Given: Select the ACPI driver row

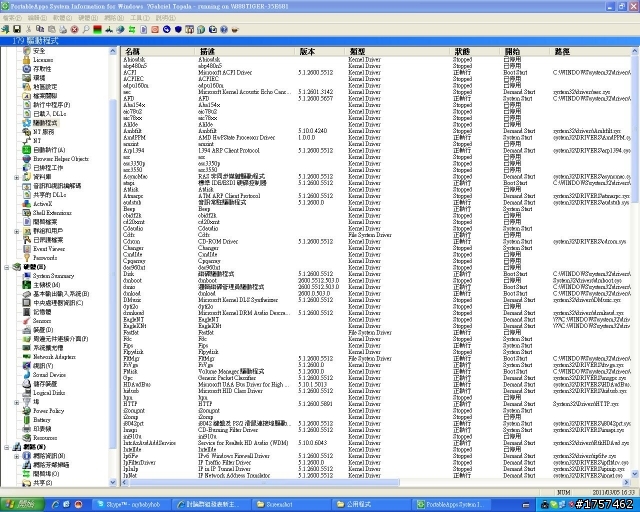Looking at the screenshot, I should [376, 73].
